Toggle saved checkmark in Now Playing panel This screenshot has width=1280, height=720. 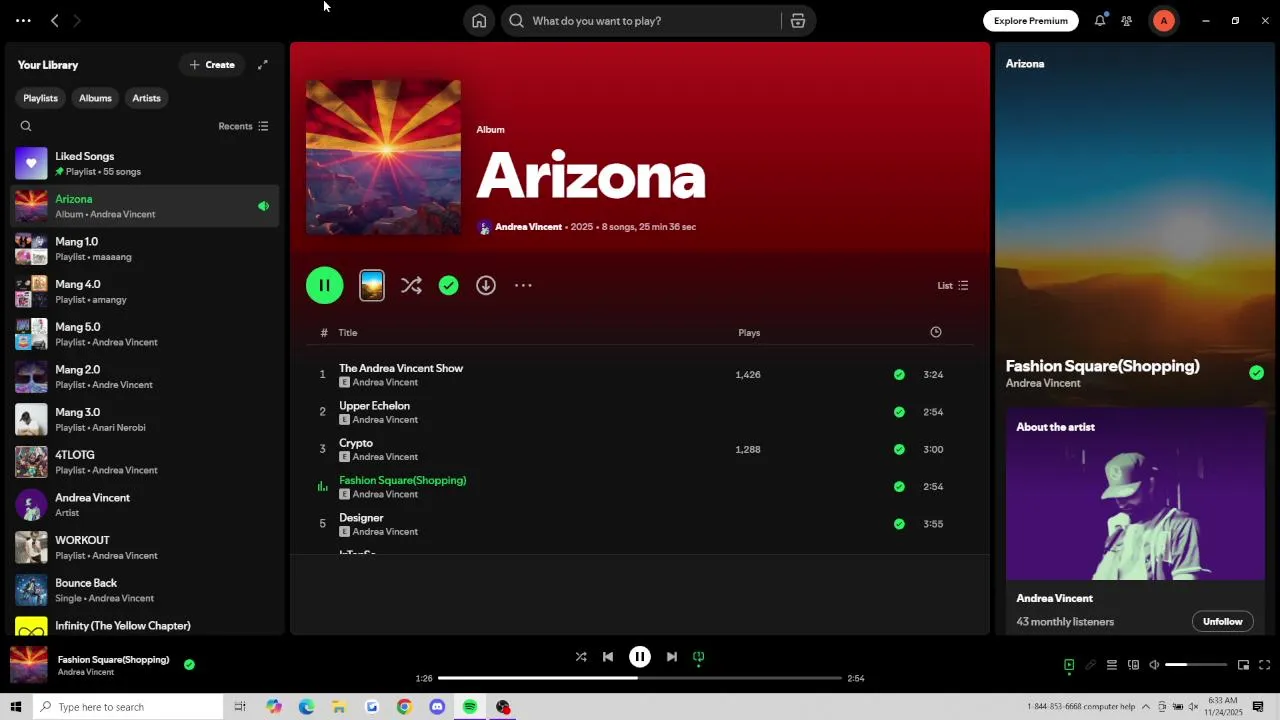pos(1256,373)
